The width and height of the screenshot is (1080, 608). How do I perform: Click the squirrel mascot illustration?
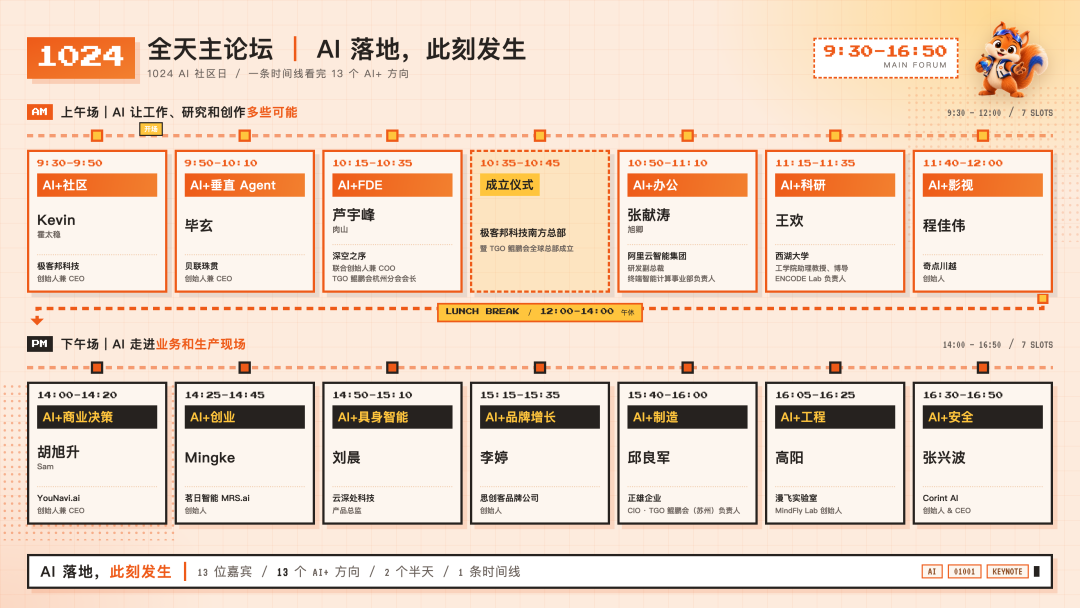click(1010, 60)
